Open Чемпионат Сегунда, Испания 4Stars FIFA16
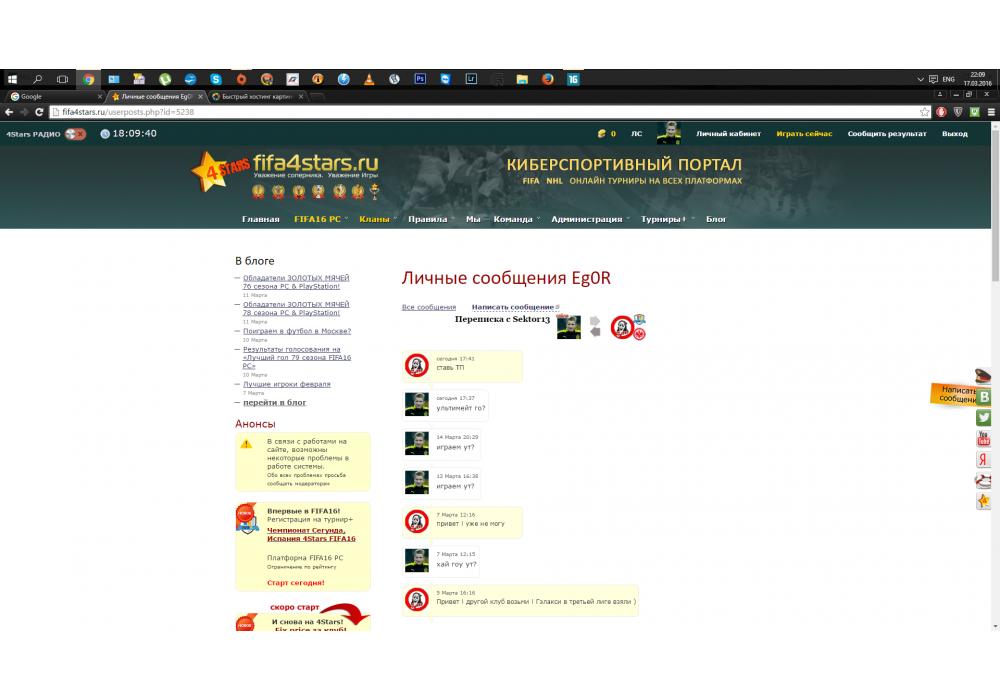 click(311, 534)
